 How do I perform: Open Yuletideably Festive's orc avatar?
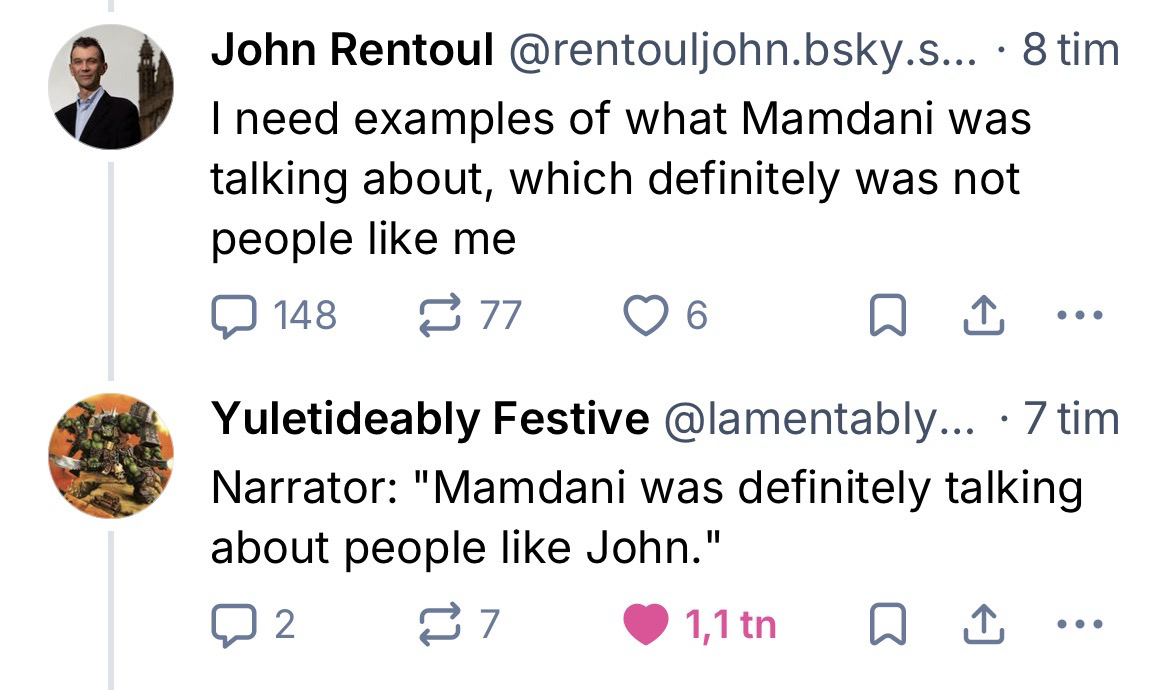point(110,455)
